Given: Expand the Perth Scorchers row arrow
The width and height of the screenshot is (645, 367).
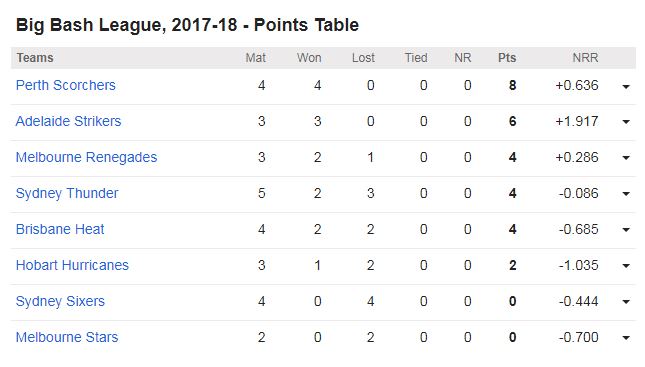Looking at the screenshot, I should pos(626,86).
